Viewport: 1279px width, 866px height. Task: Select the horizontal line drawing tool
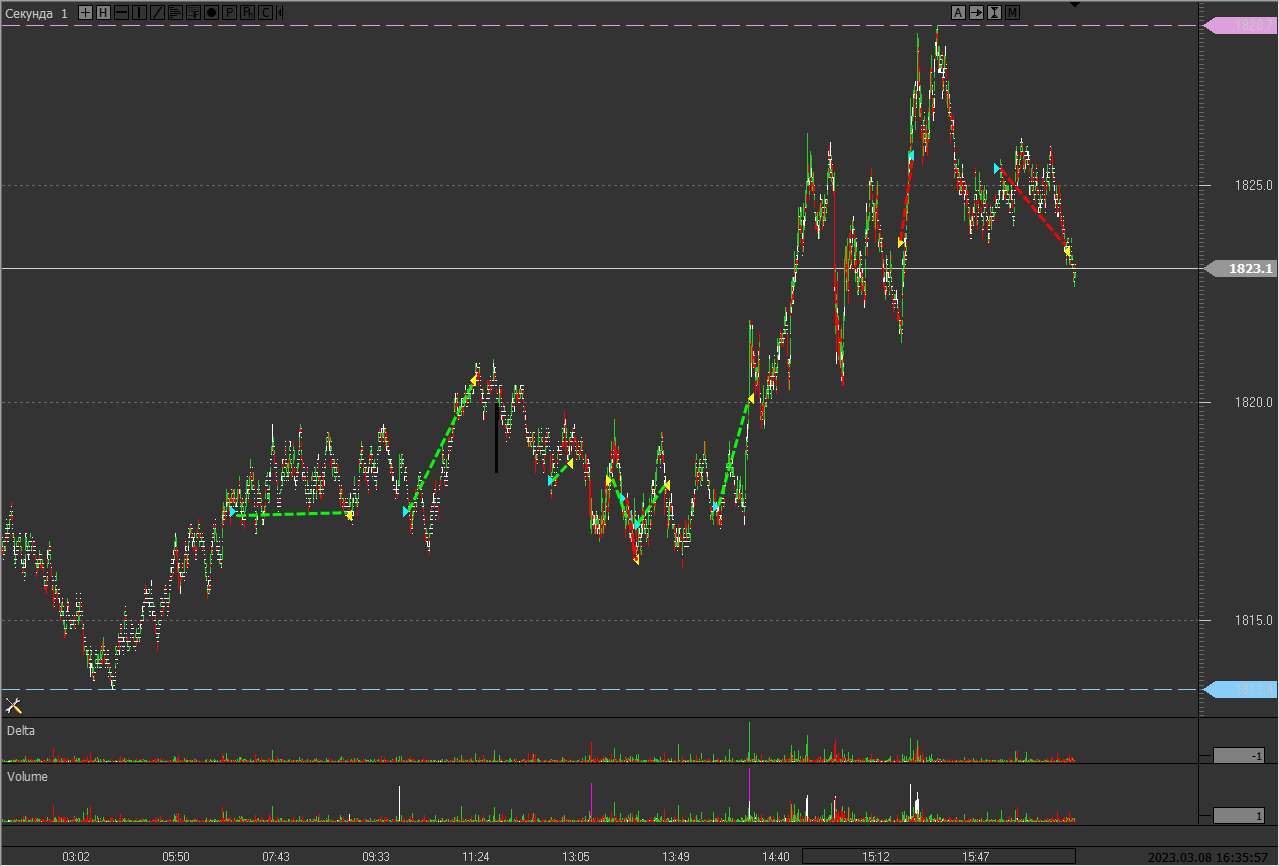(121, 12)
